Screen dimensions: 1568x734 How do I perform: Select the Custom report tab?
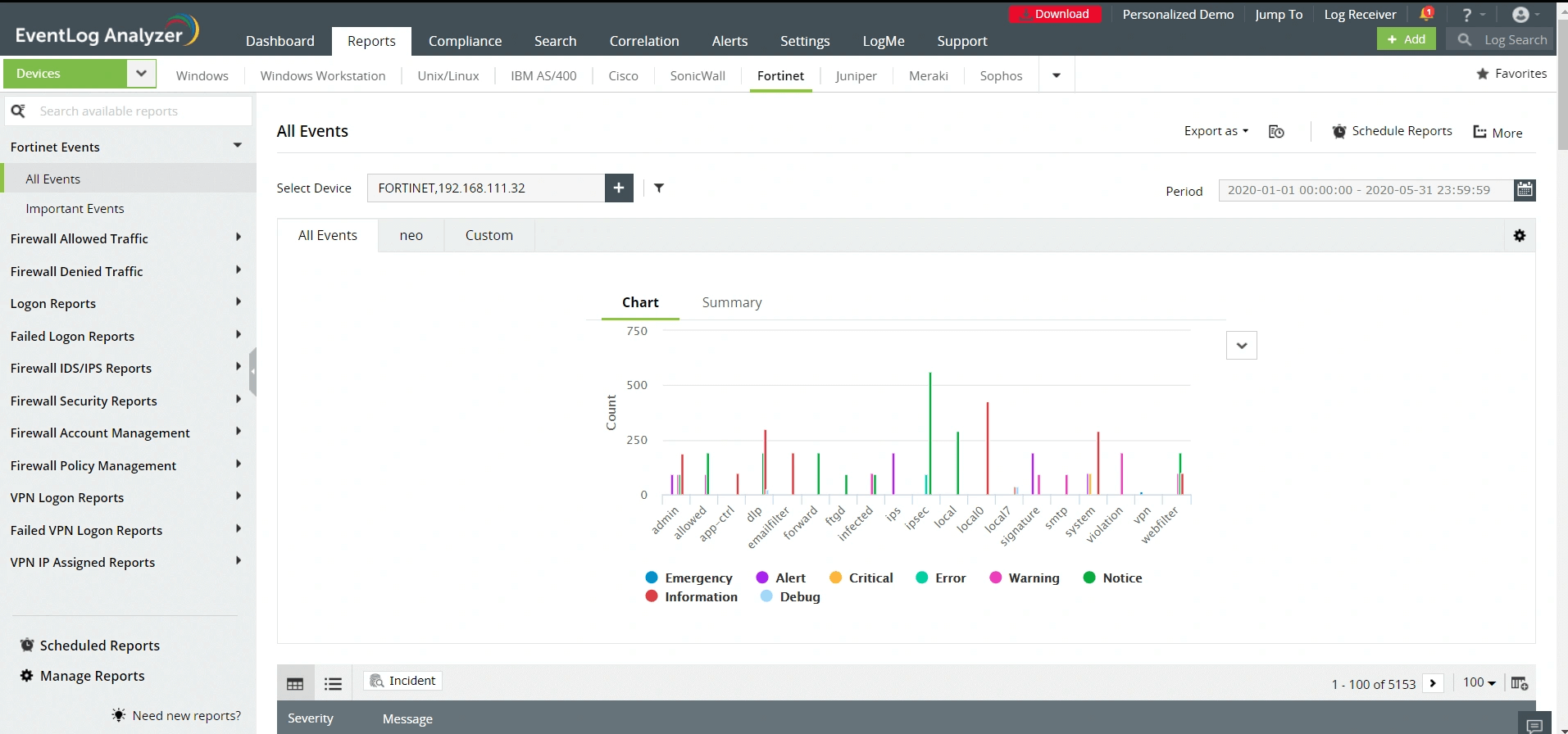[489, 235]
